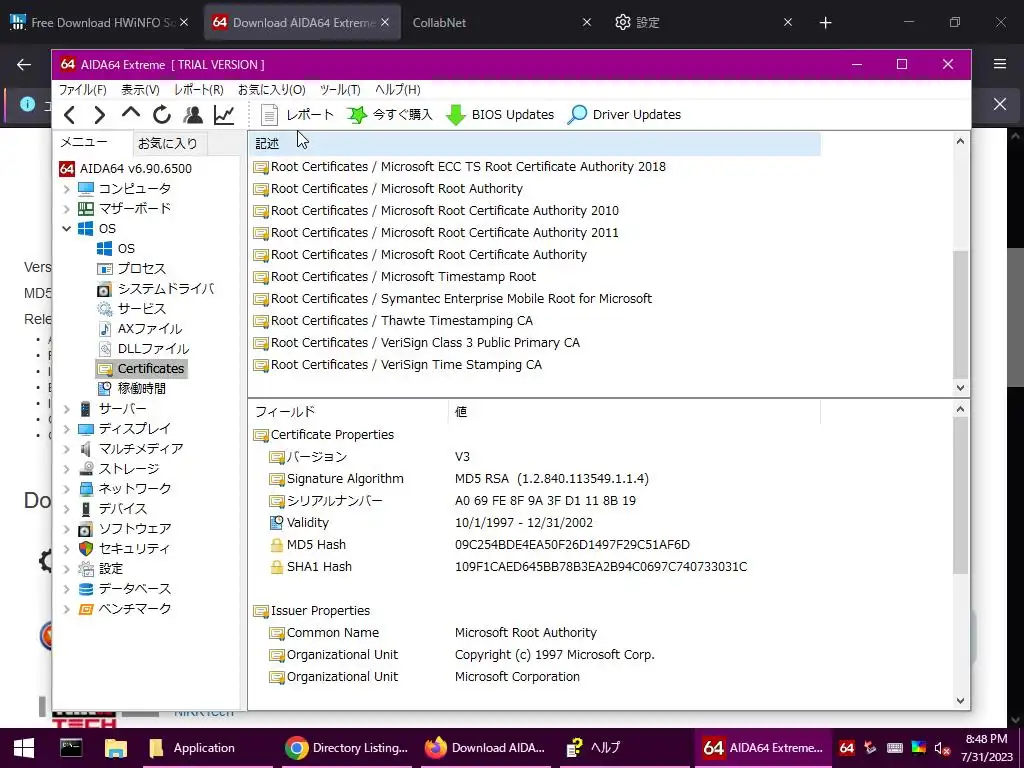
Task: Click details pane scrollbar down arrow
Action: [x=960, y=701]
